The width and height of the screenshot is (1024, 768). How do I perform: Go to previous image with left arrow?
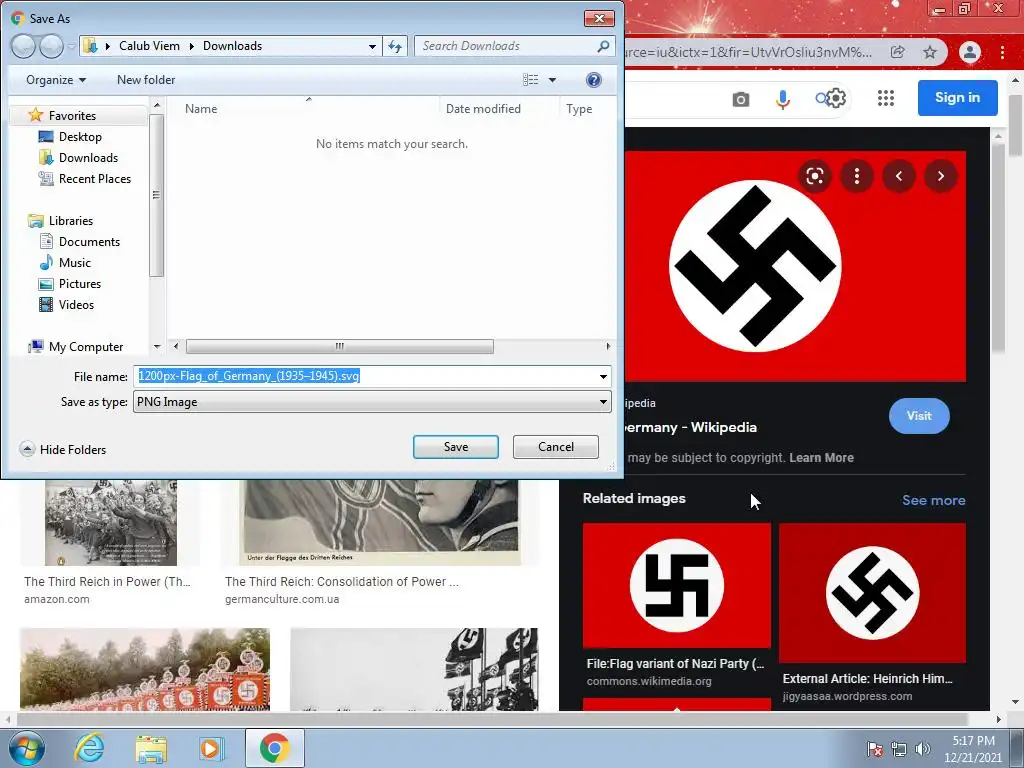pos(899,176)
